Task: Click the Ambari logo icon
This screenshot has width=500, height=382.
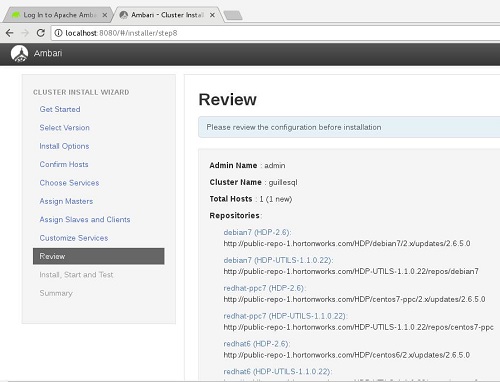Action: (x=19, y=54)
